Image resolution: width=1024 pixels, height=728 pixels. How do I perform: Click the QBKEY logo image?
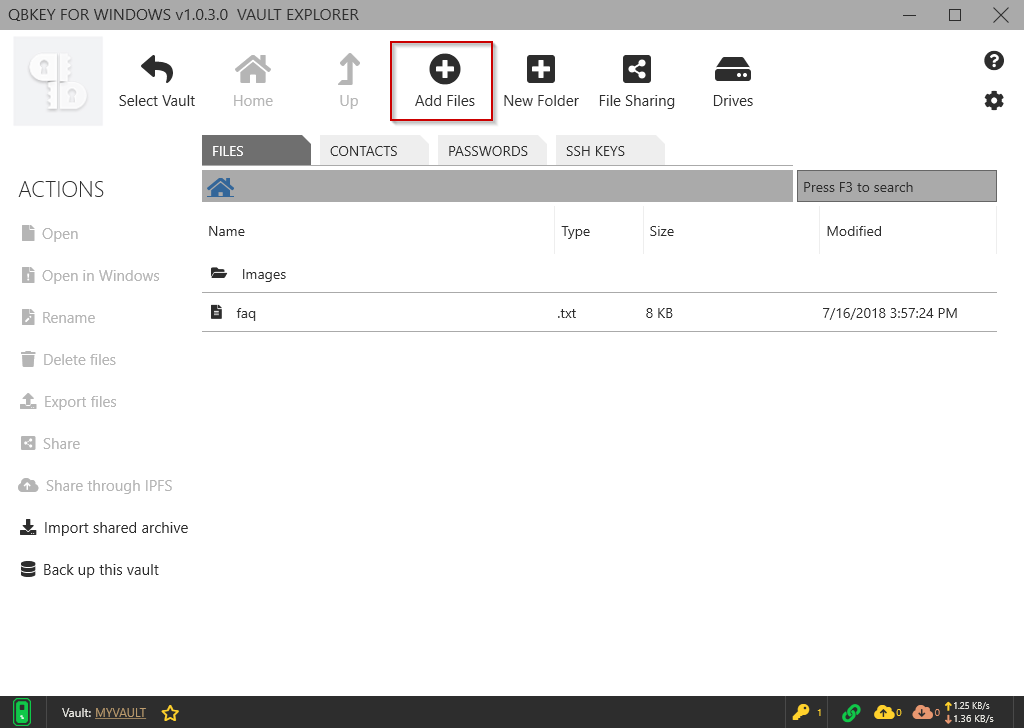[x=58, y=81]
